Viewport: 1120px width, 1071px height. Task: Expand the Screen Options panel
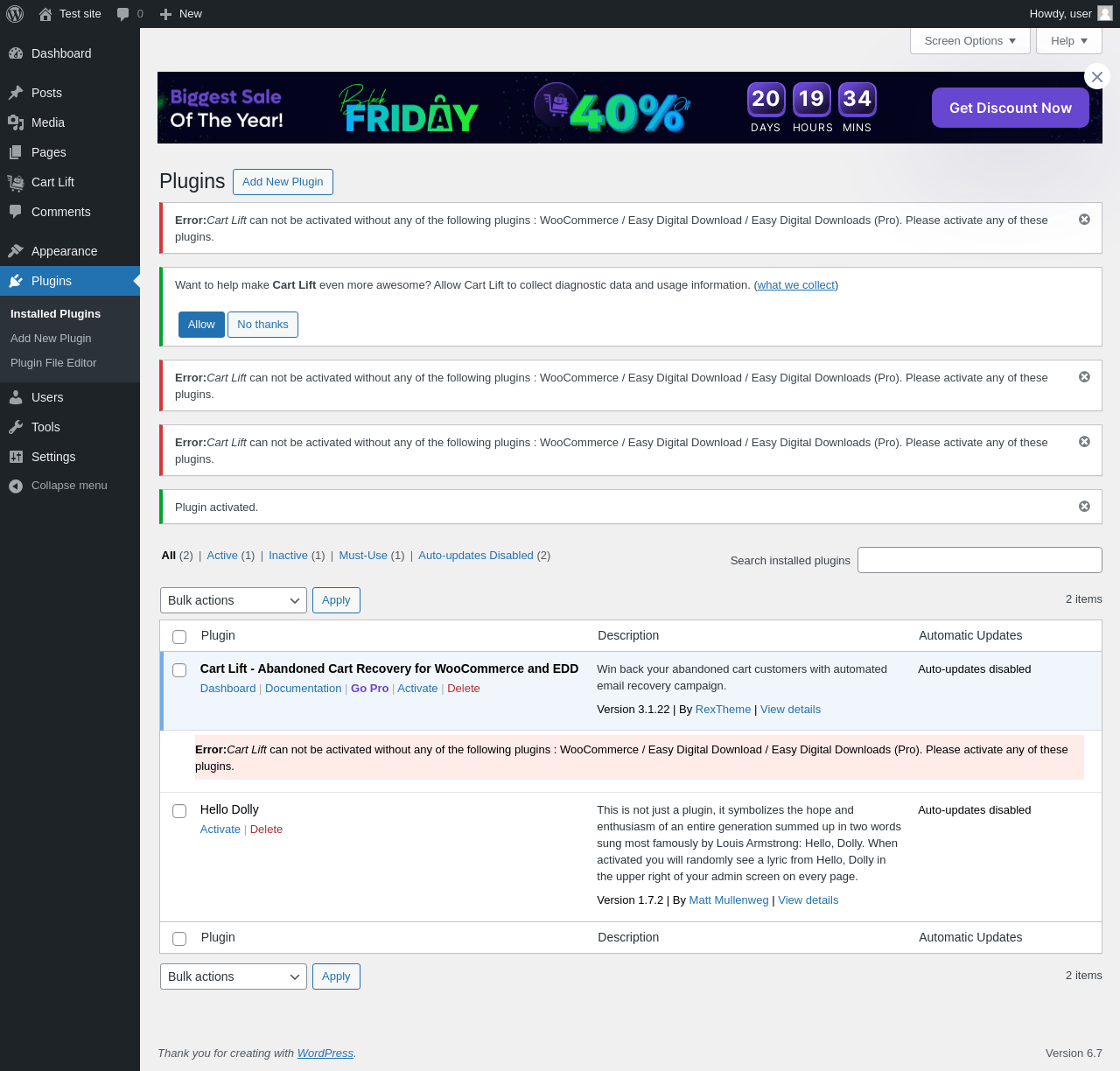(970, 41)
